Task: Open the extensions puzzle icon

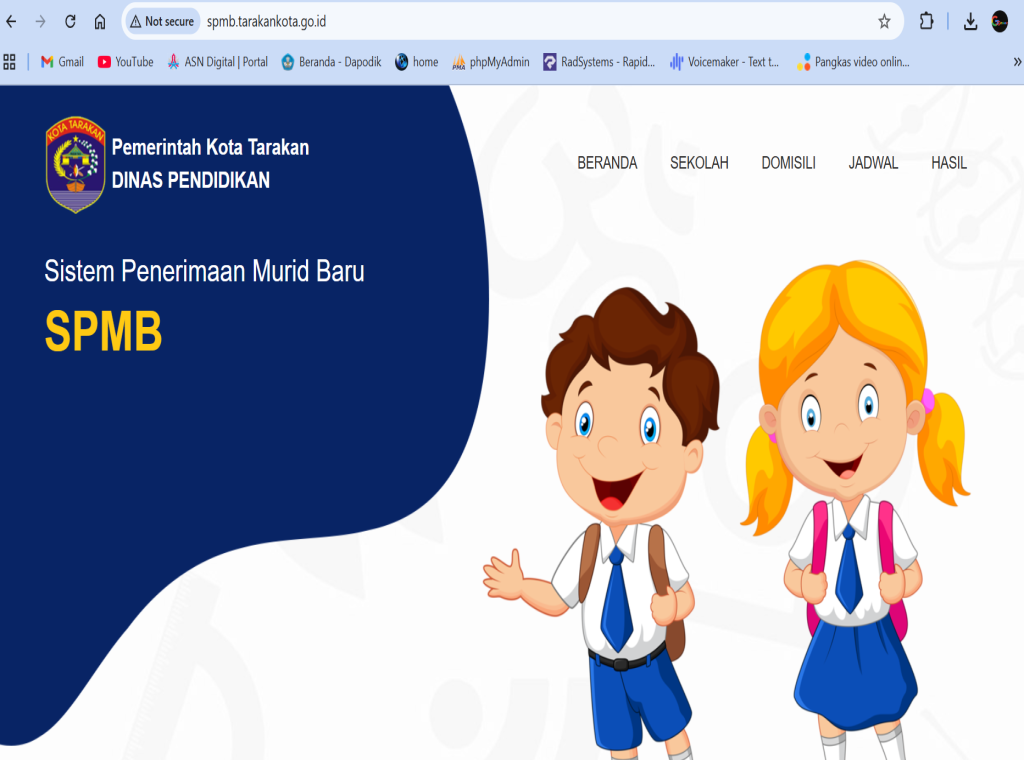Action: coord(926,21)
